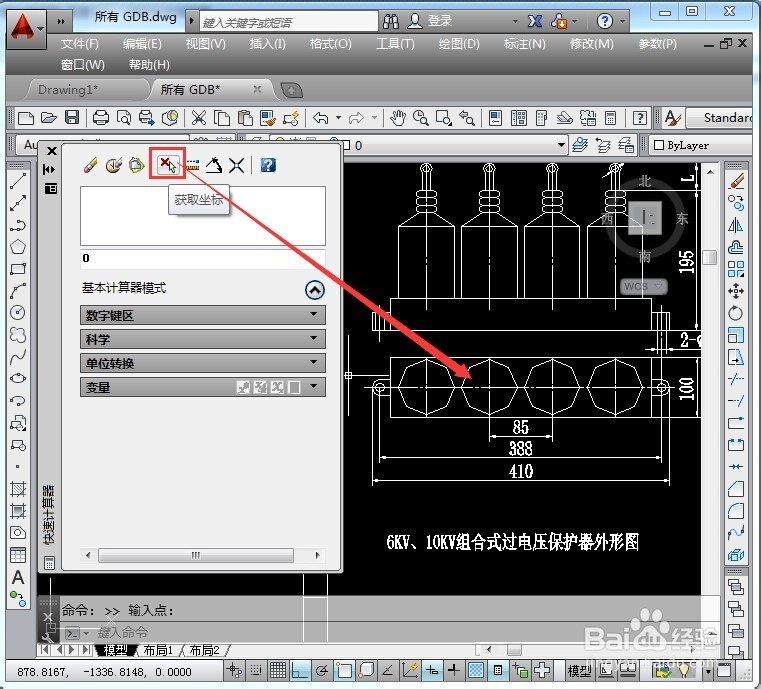Toggle Dynamic Input in status bar

coord(432,671)
